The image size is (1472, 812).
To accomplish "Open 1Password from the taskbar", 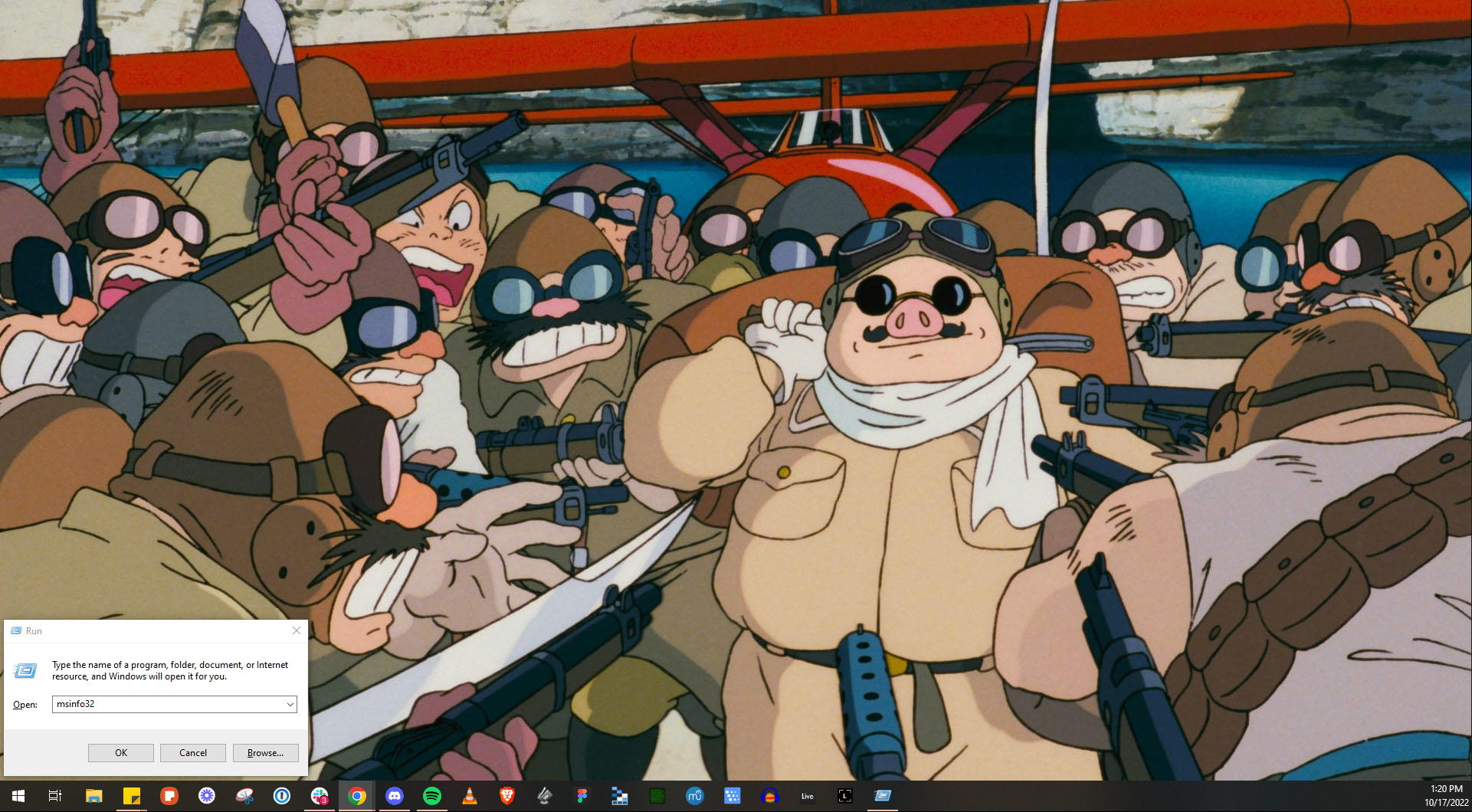I will [x=281, y=796].
